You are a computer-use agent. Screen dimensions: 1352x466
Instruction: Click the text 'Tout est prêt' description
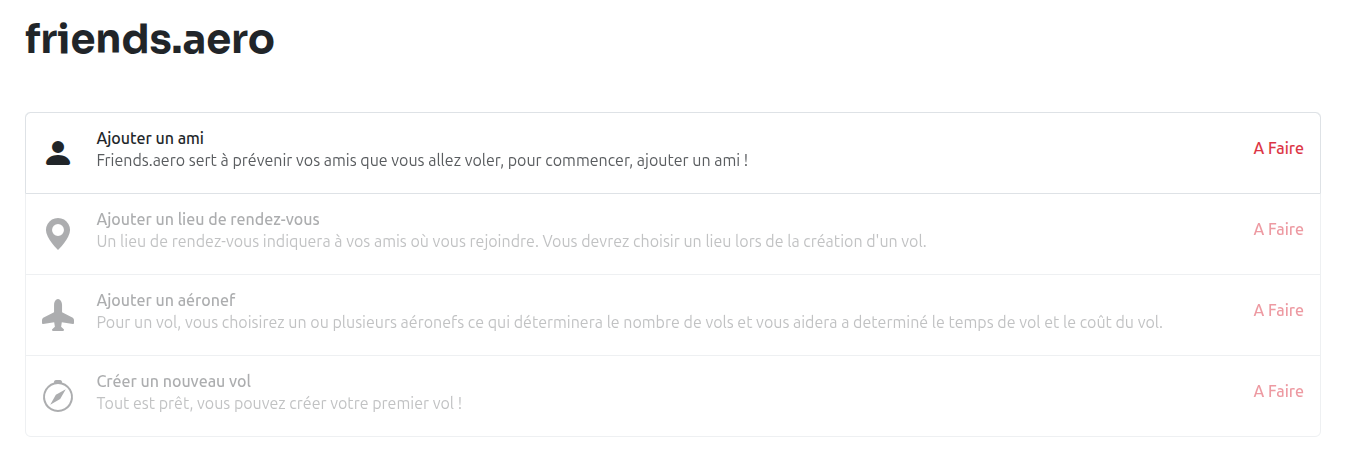point(279,403)
